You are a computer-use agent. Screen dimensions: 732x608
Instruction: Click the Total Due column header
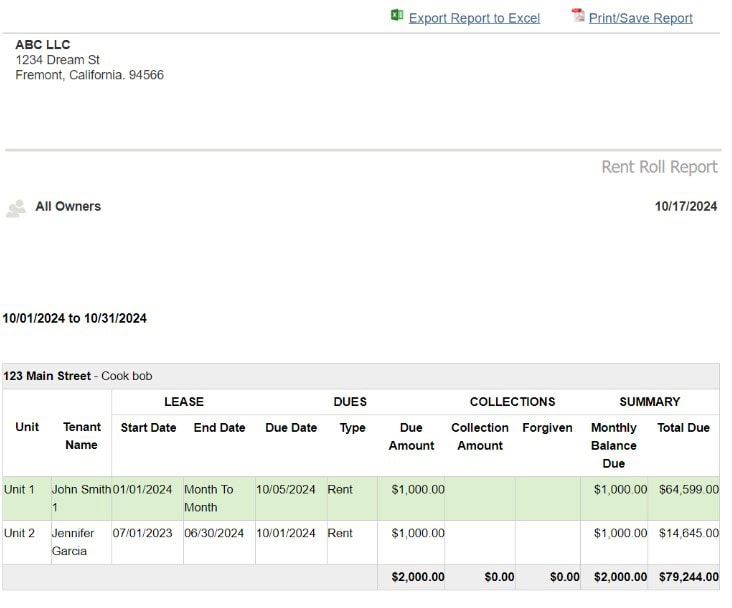[x=683, y=428]
